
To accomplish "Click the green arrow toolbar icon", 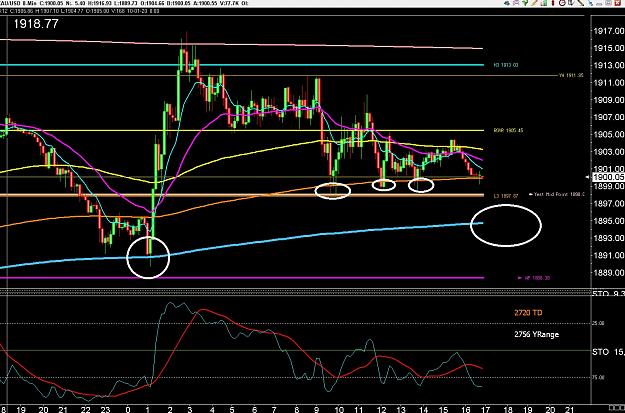I will tap(525, 3).
